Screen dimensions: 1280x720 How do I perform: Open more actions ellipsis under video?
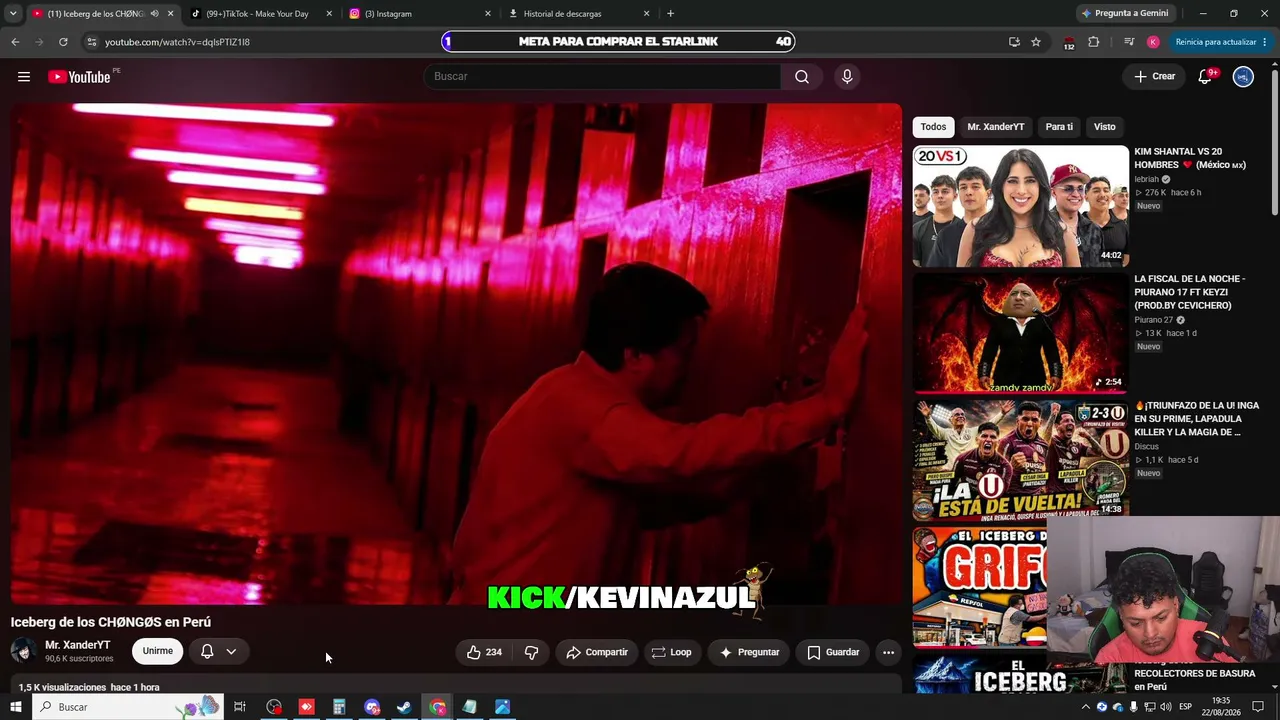coord(888,652)
